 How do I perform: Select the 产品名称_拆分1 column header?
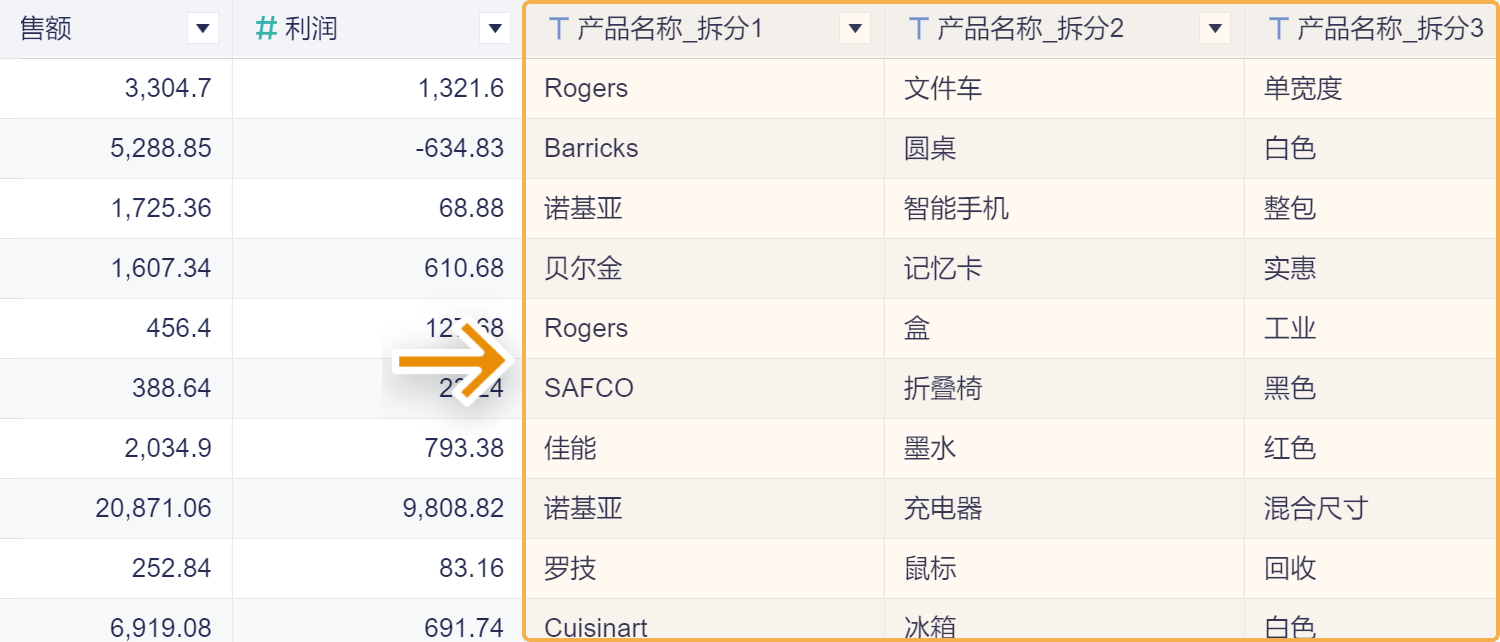(x=670, y=29)
